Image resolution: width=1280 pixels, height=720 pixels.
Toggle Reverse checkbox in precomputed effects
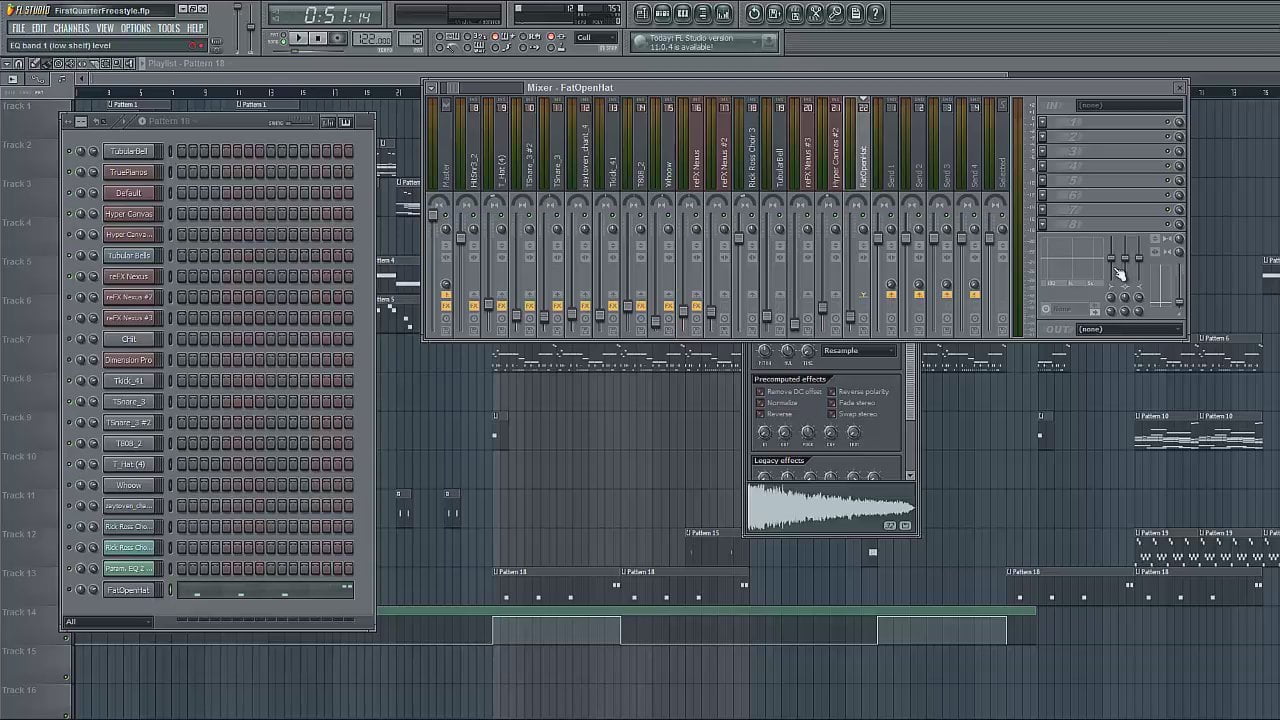pyautogui.click(x=760, y=414)
